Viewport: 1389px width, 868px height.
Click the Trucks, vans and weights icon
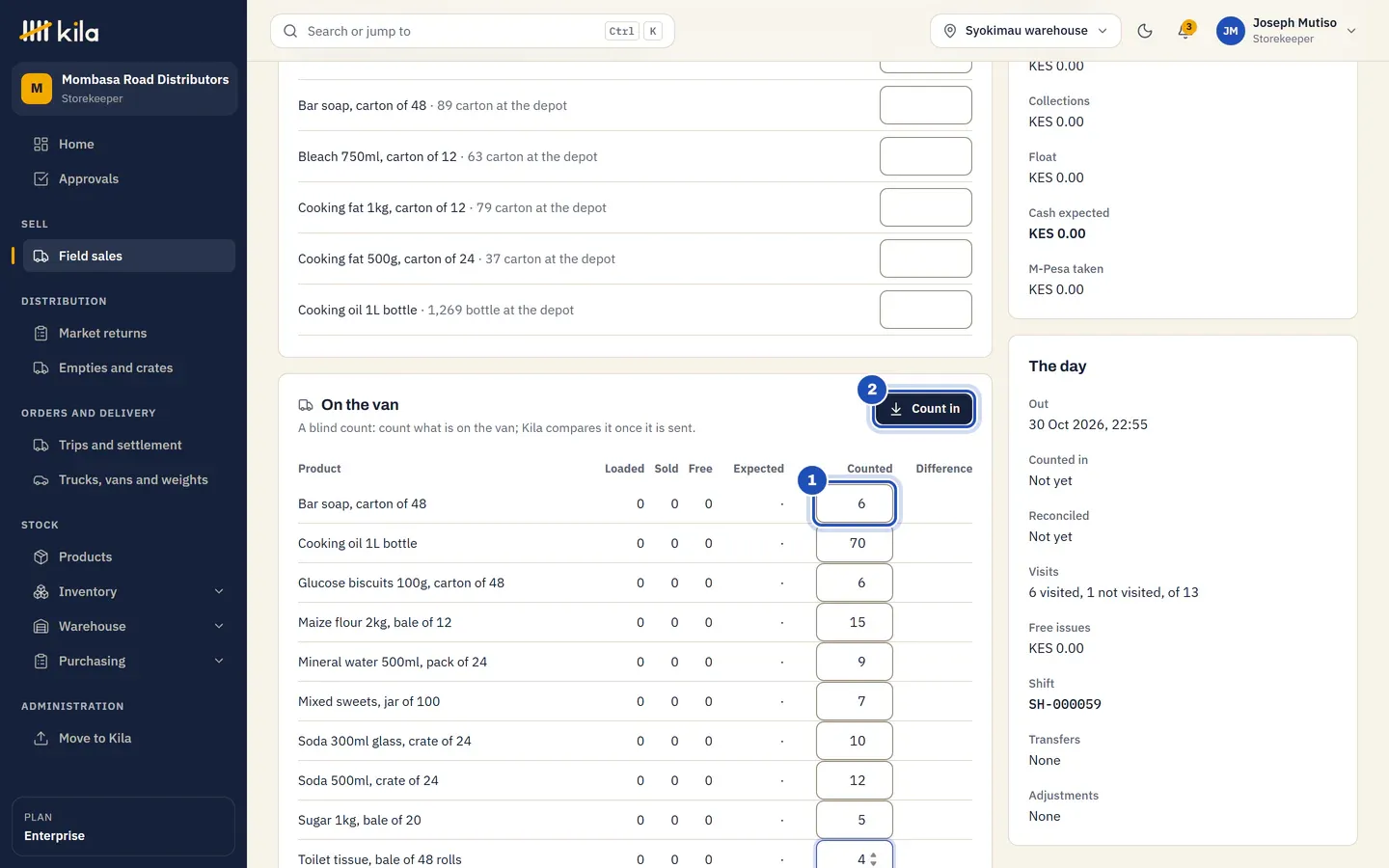point(41,479)
